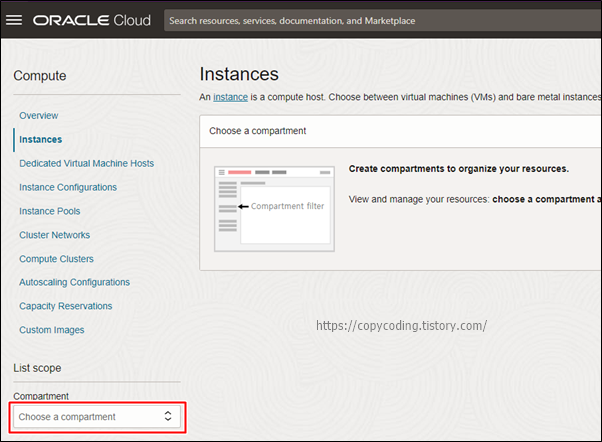This screenshot has width=602, height=442.
Task: Click the Oracle Cloud logo
Action: click(92, 20)
